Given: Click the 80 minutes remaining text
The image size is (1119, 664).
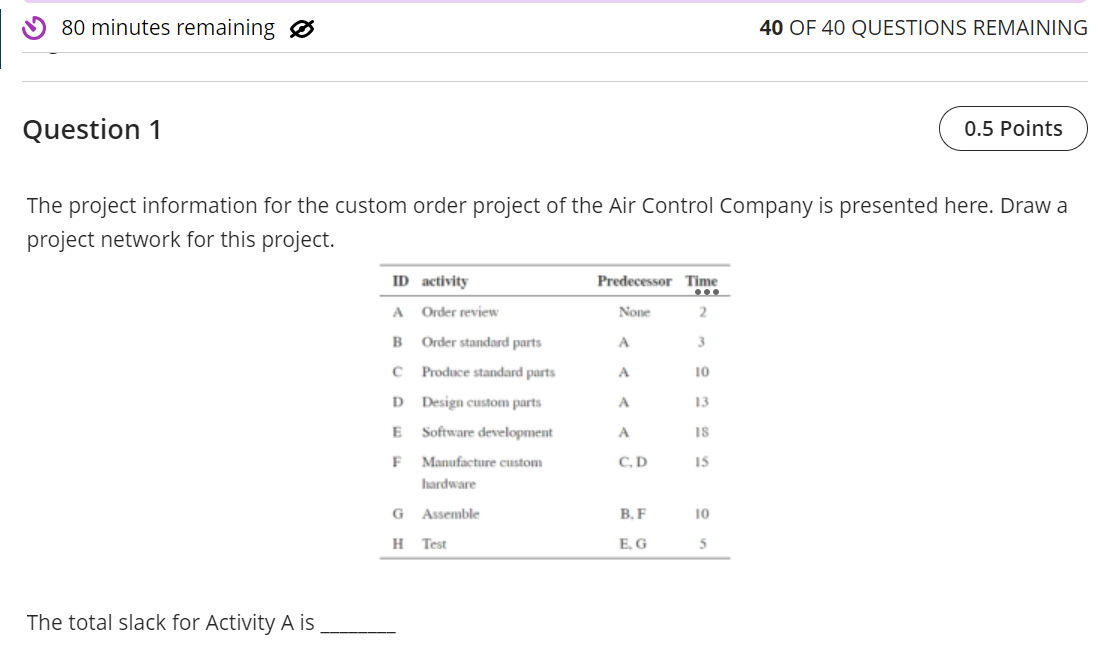Looking at the screenshot, I should (167, 28).
